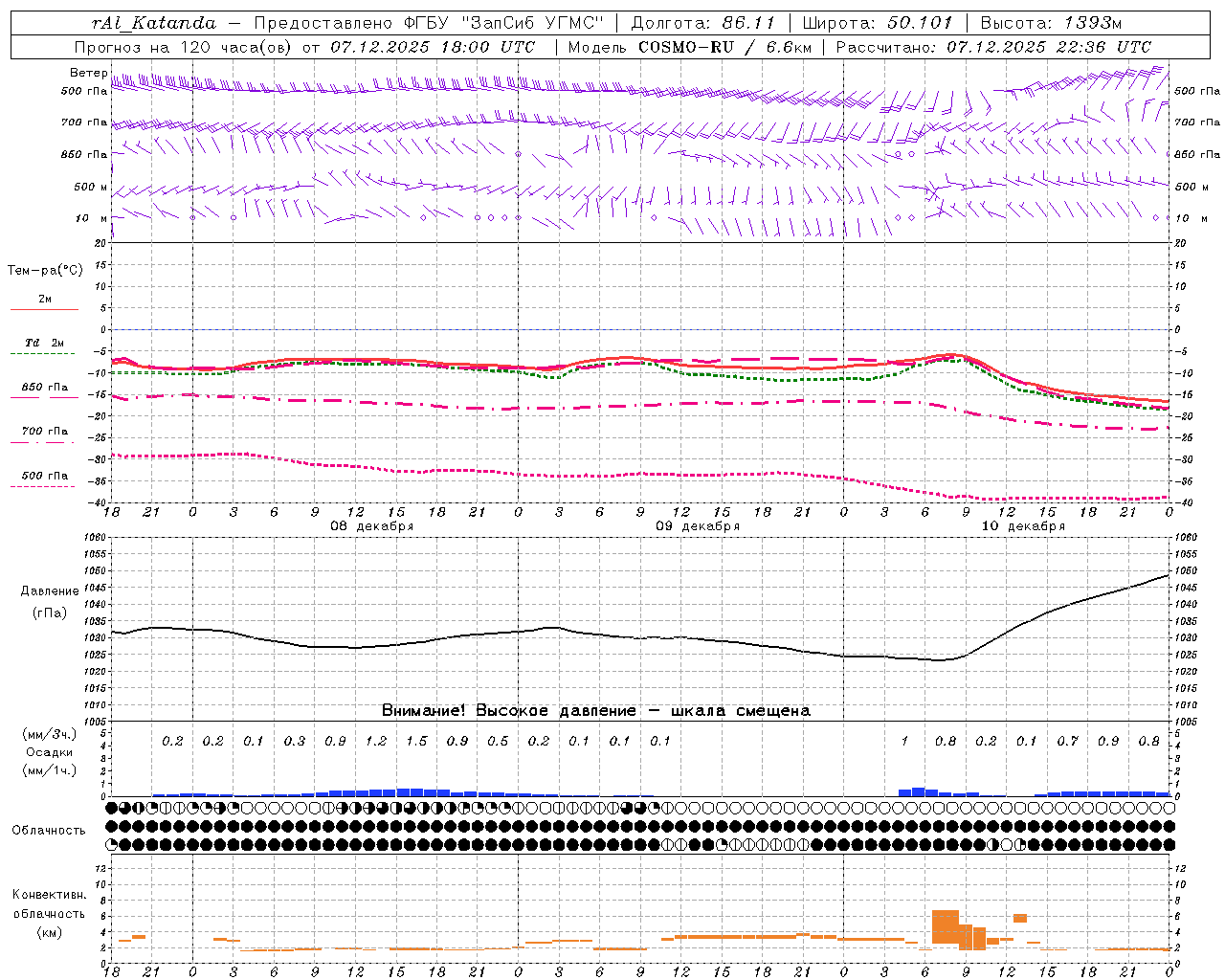Image resolution: width=1225 pixels, height=980 pixels.
Task: Click the 1.2 mm precipitation value
Action: [x=376, y=742]
